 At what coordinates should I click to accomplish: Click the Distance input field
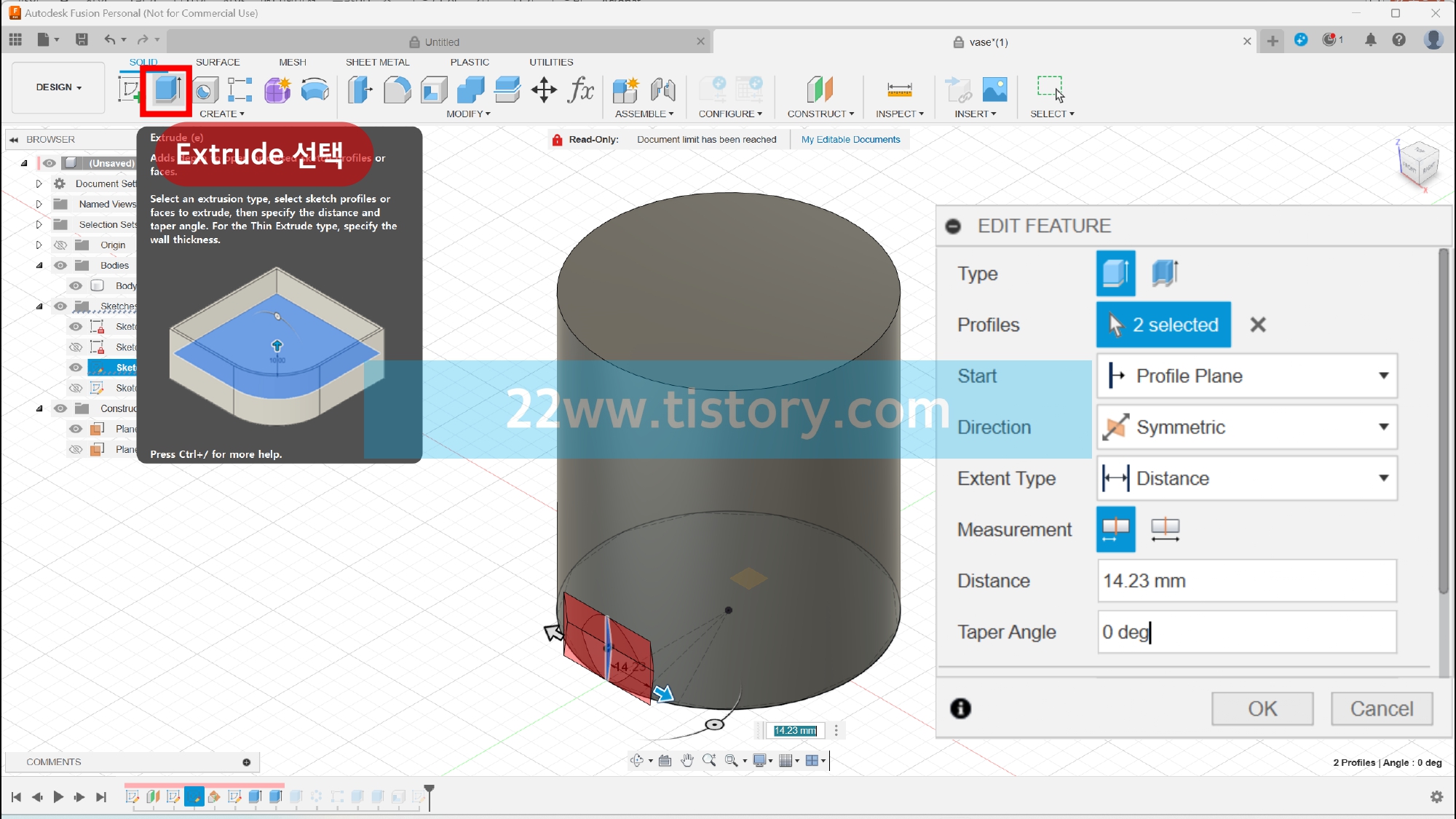pyautogui.click(x=1246, y=581)
